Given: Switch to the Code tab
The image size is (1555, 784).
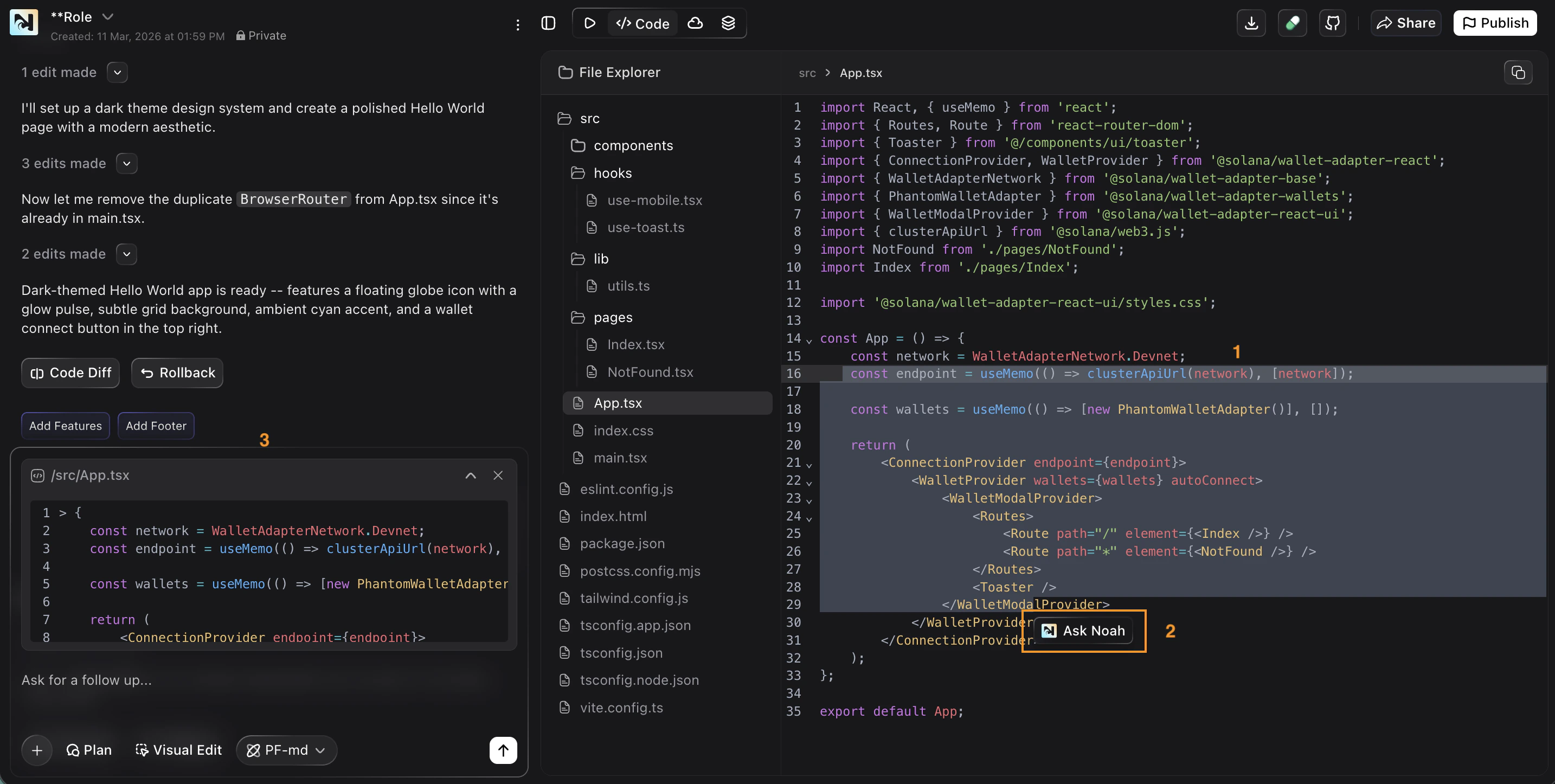Looking at the screenshot, I should 642,23.
